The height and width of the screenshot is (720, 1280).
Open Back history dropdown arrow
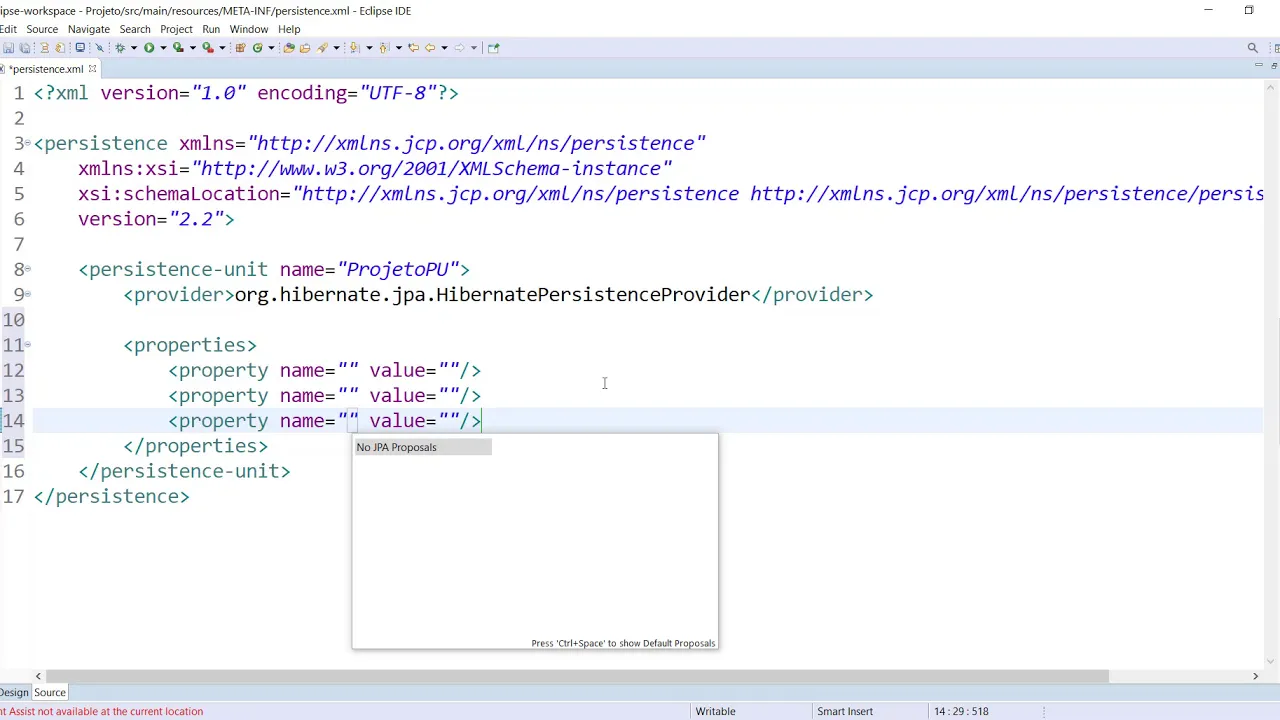coord(444,47)
